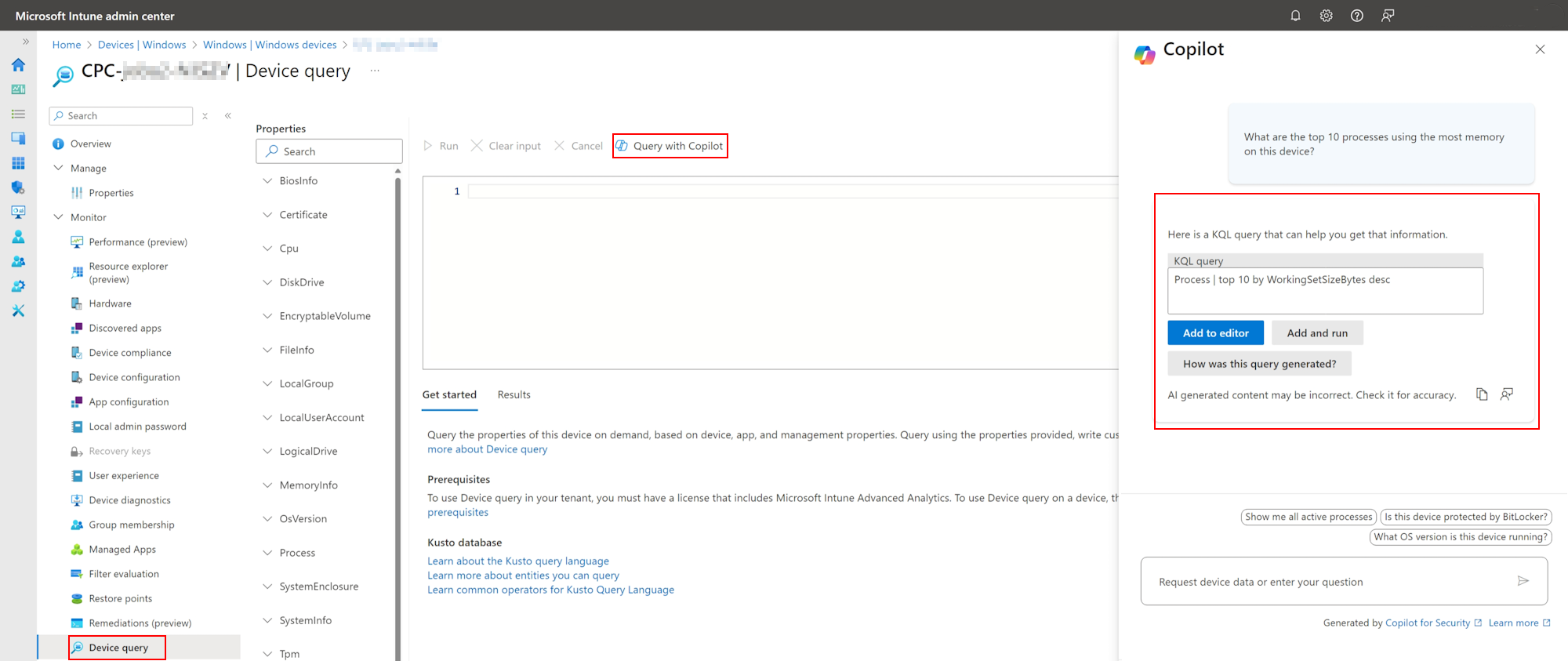Open Discovered apps menu item

125,329
